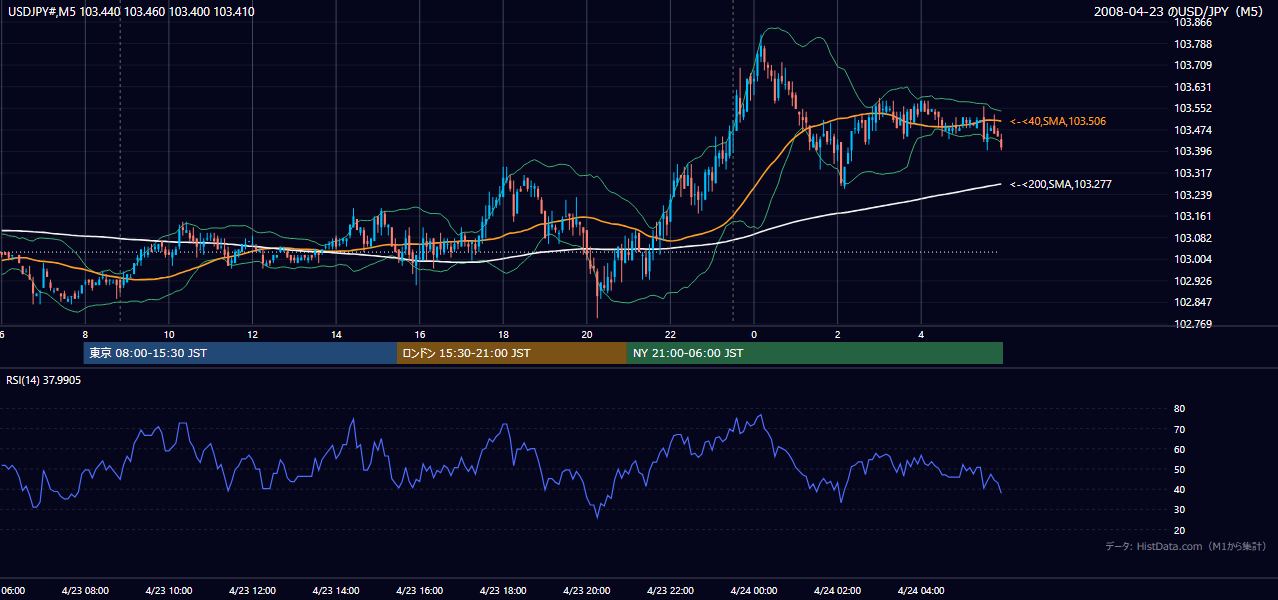Select the 2008-04-23 のUSD/JPY（M5） header

(1180, 12)
